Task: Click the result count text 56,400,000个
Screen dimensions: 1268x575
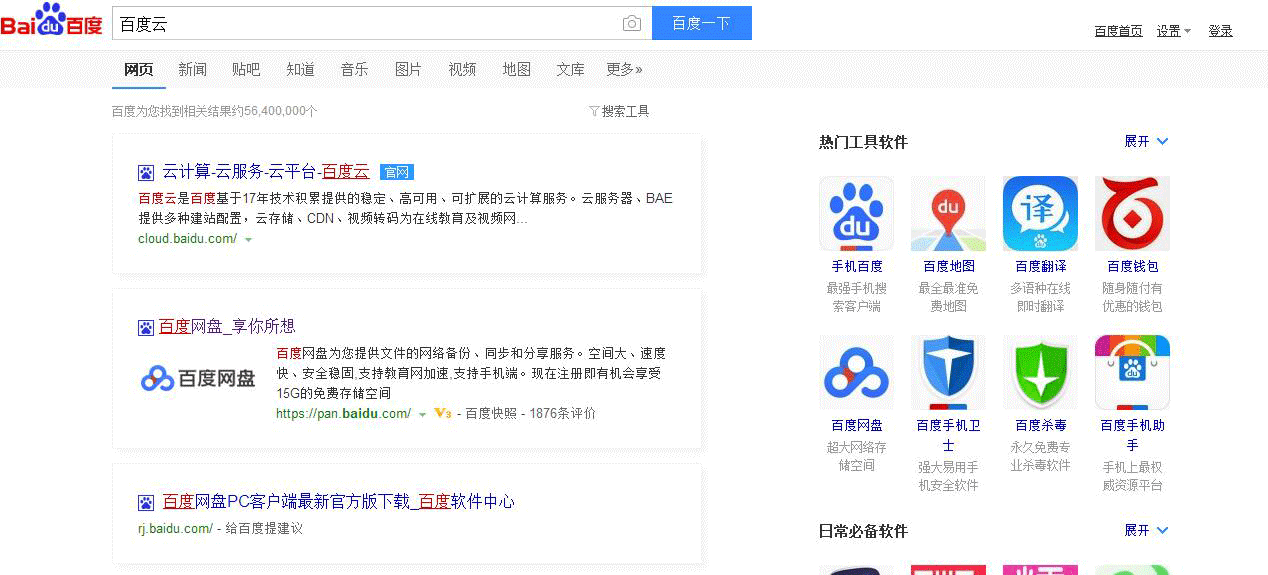Action: (280, 111)
